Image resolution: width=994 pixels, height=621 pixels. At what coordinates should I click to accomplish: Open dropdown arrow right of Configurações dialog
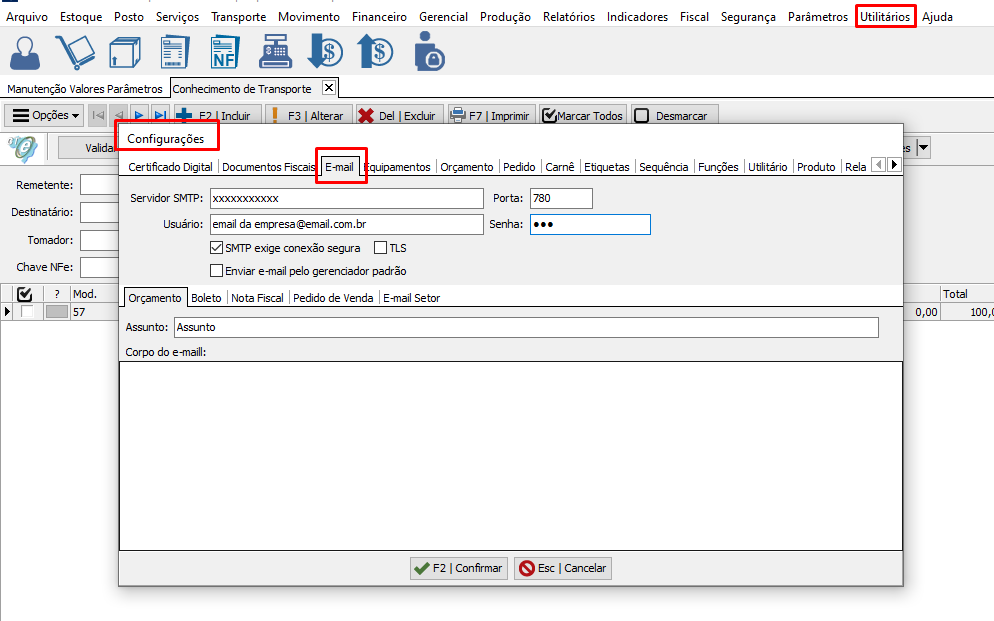(x=923, y=148)
